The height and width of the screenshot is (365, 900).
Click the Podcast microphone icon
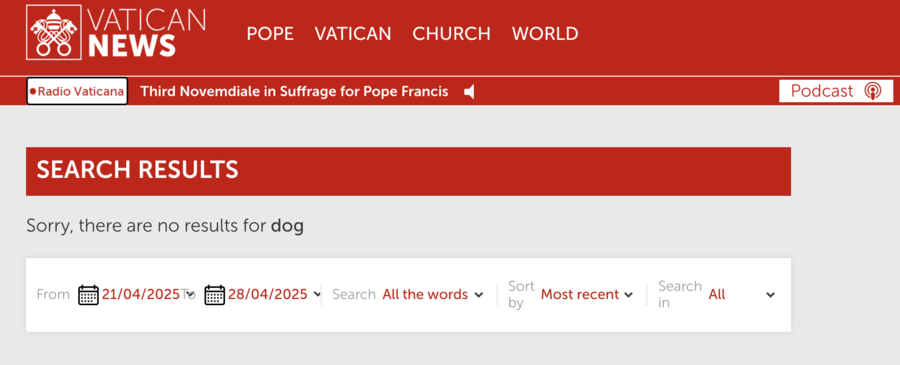coord(872,91)
